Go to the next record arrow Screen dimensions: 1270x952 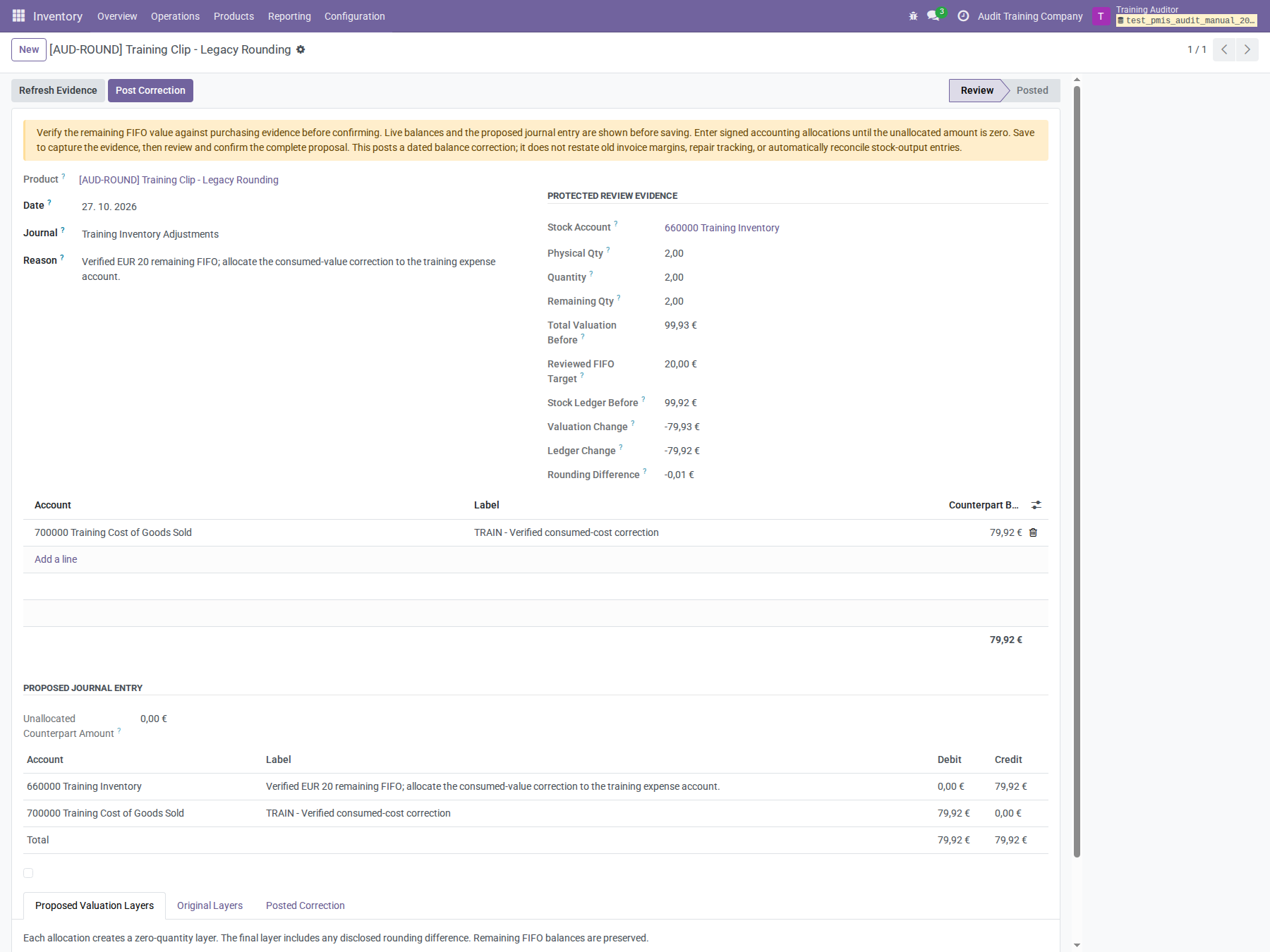coord(1247,49)
